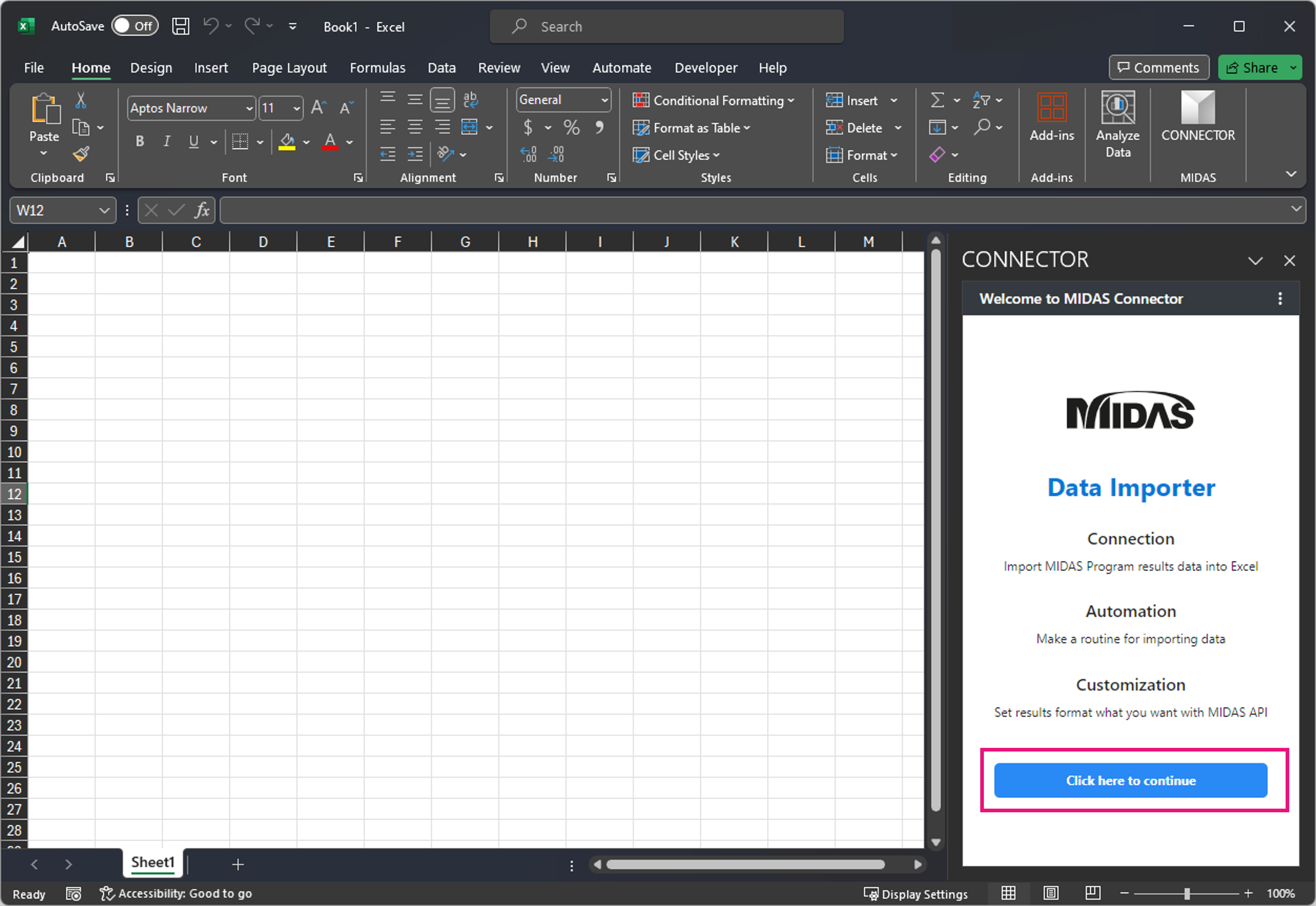Open the Connector panel three-dot menu
The image size is (1316, 906).
click(1280, 299)
